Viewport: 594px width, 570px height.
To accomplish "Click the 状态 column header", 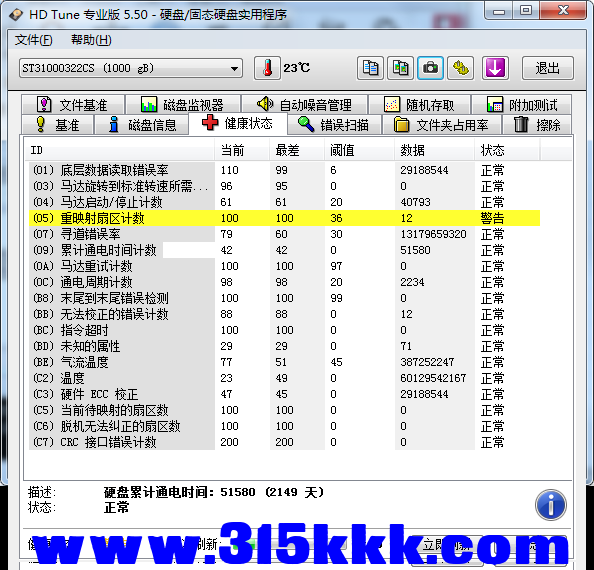I will tap(507, 150).
